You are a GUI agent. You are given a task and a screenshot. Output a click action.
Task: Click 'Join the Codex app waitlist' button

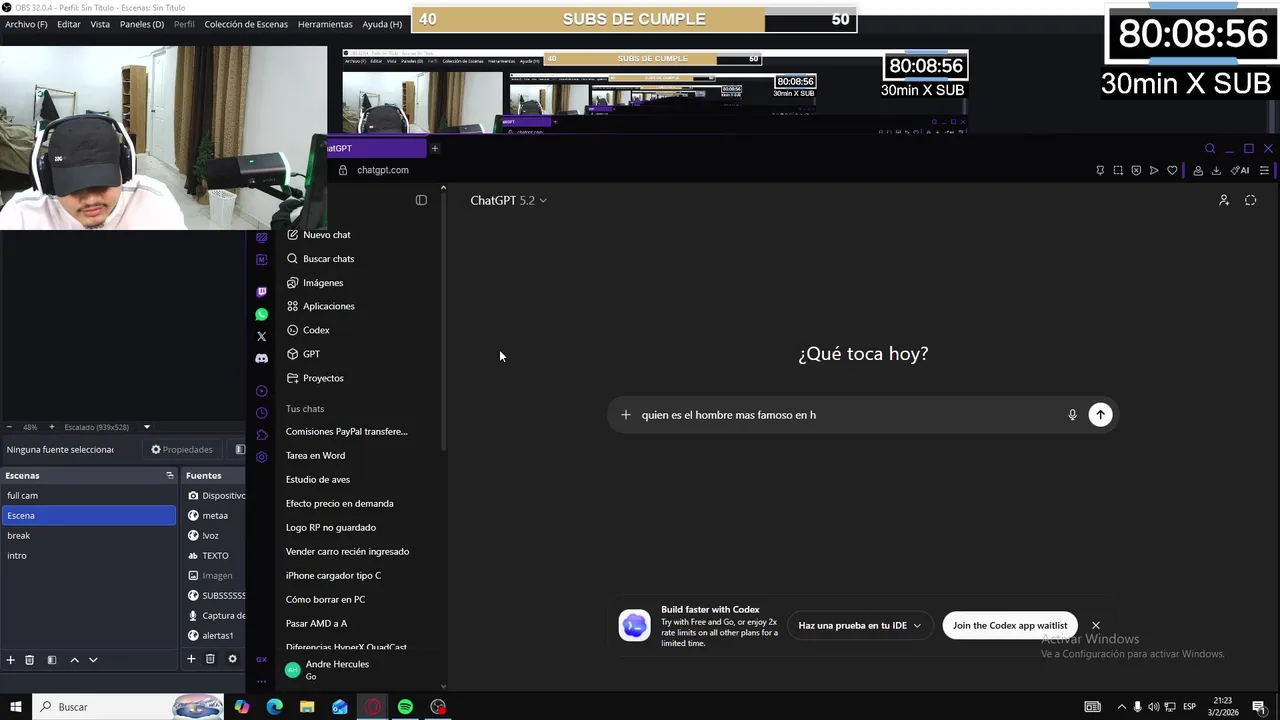pos(1010,625)
